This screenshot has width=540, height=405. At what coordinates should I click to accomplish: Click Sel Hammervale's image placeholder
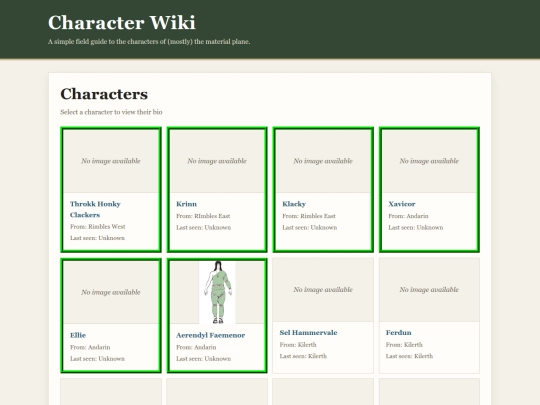[323, 290]
